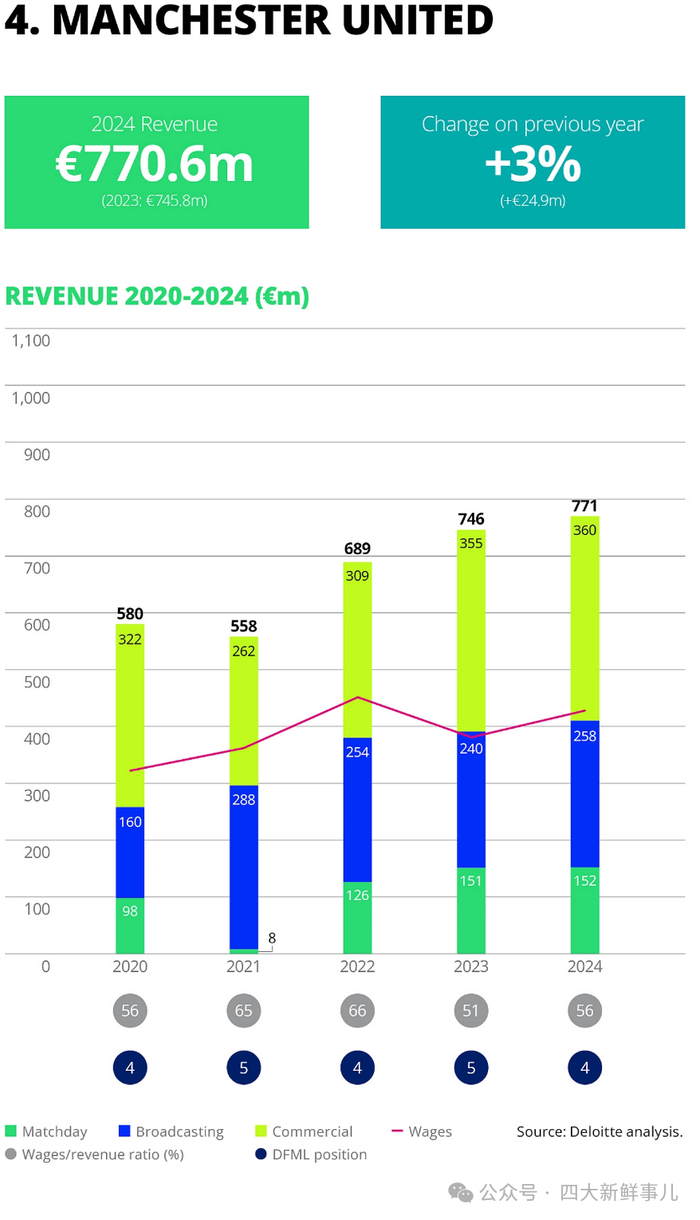Click the 0 y-axis label
Viewport: 700px width, 1220px height.
[45, 967]
